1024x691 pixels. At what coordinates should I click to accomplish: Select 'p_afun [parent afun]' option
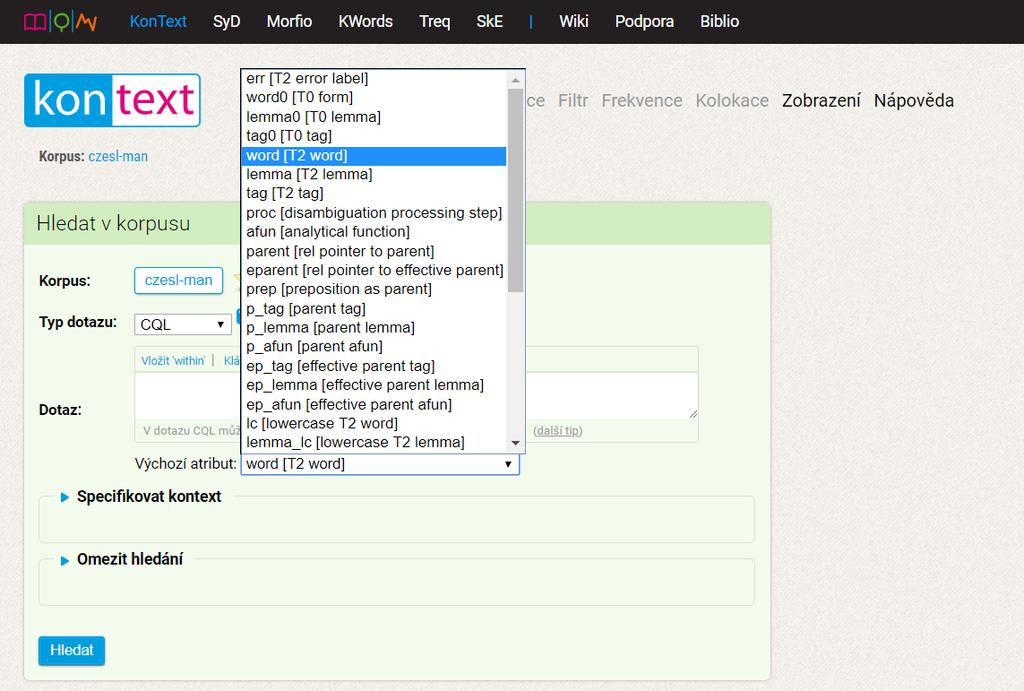[x=374, y=347]
